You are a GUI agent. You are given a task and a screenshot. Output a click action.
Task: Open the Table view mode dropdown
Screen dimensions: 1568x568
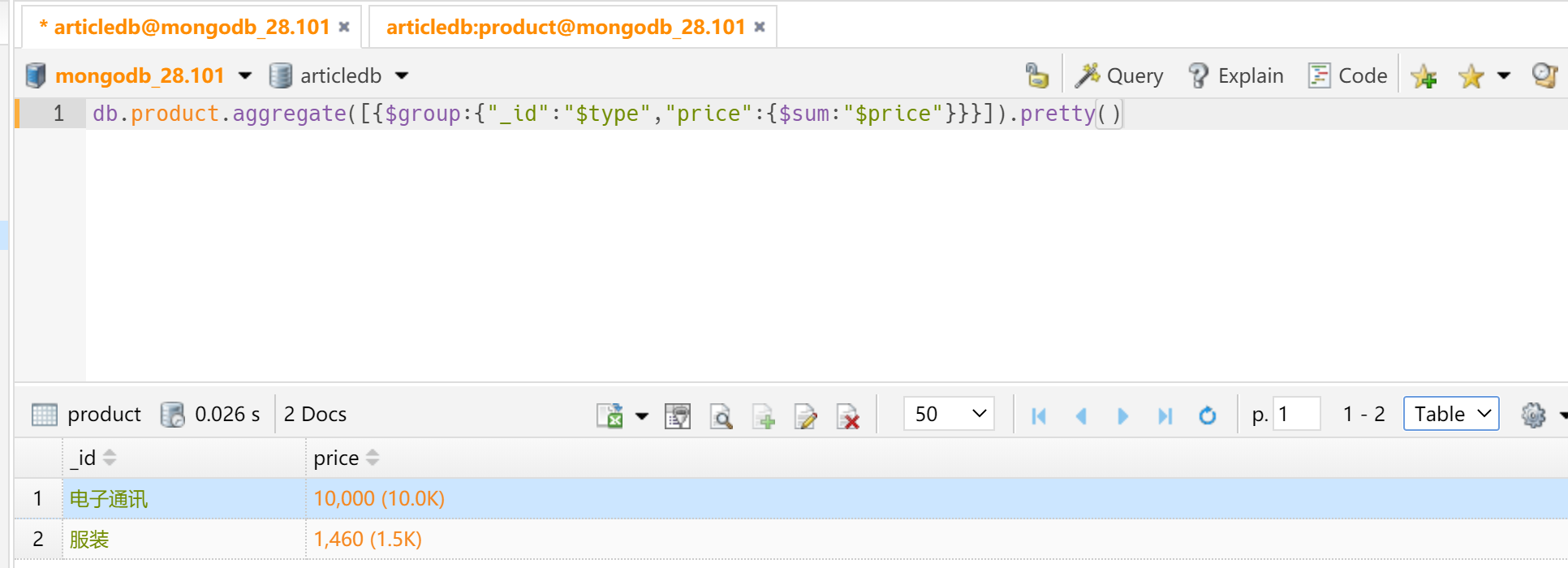(1451, 414)
